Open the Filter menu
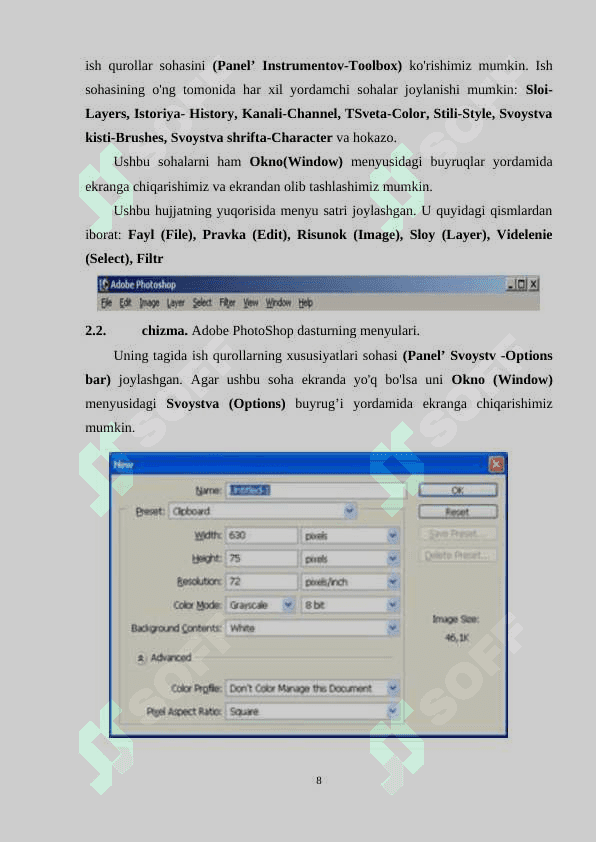The image size is (596, 842). [227, 303]
